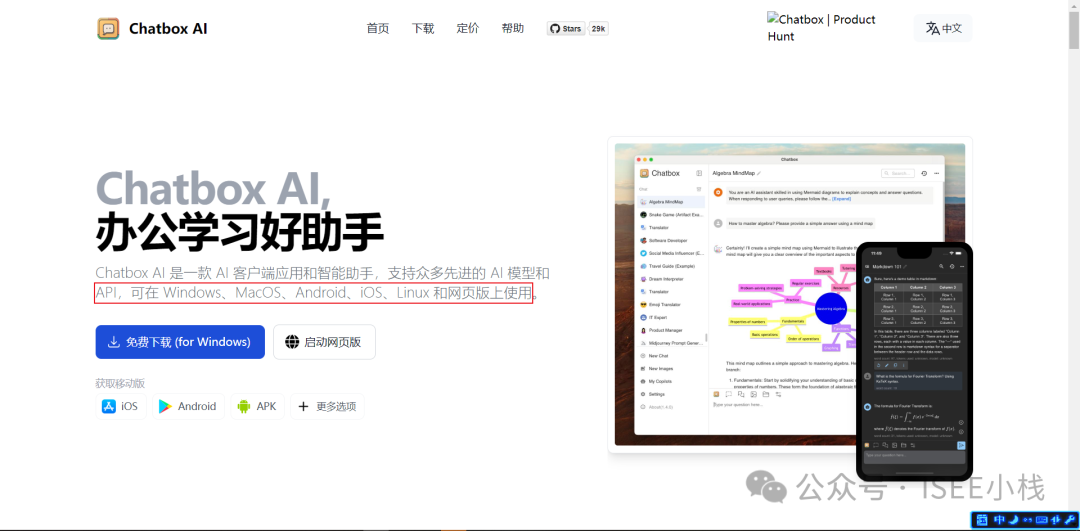Click the [Expand] link in preview chat
The image size is (1080, 531).
click(x=841, y=198)
